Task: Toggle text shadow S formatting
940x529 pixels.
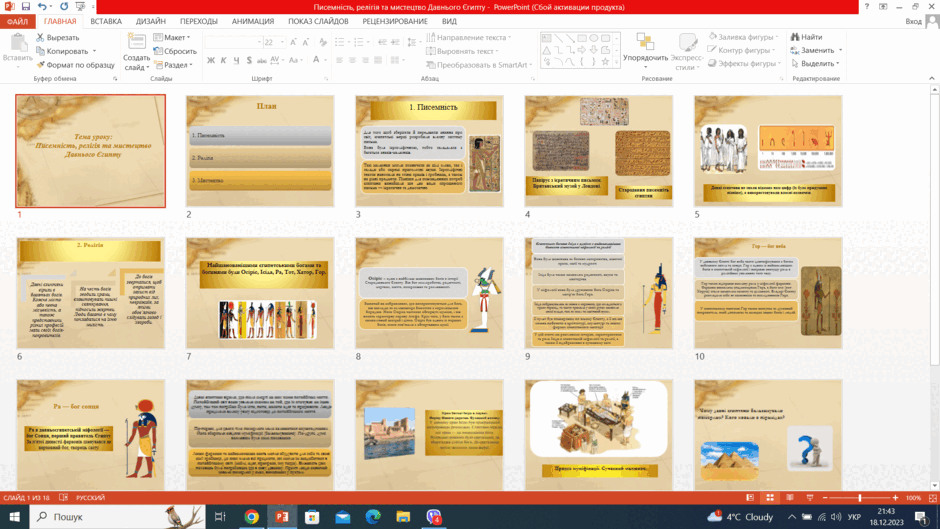Action: tap(249, 60)
